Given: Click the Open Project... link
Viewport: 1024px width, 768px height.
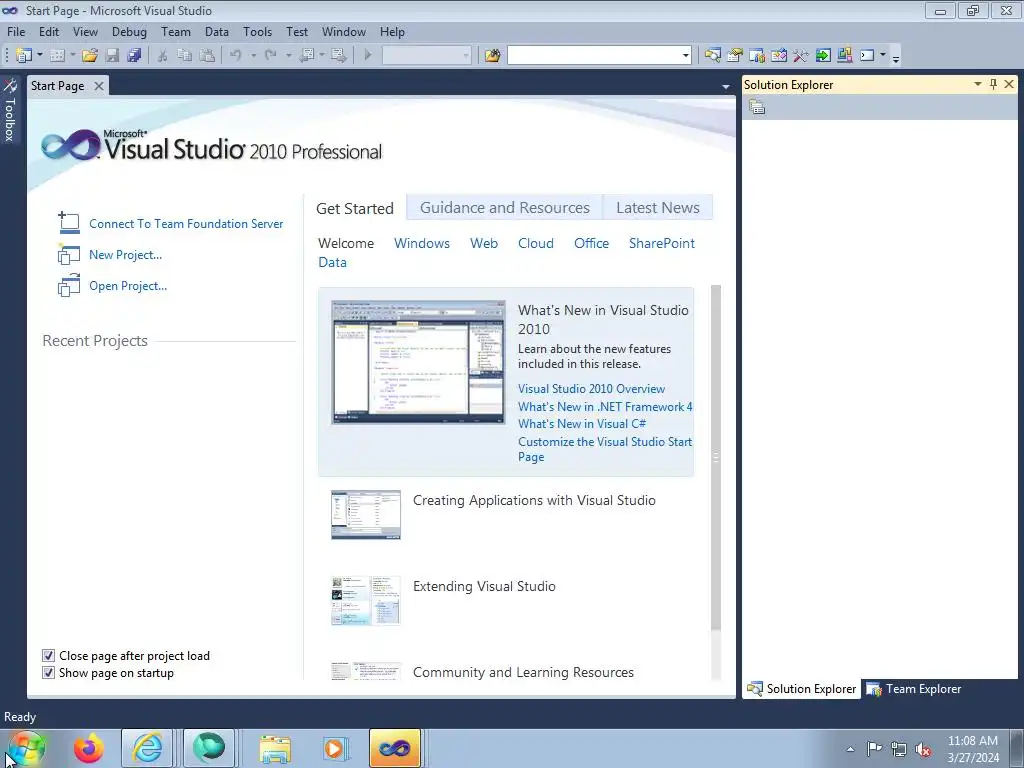Looking at the screenshot, I should 128,286.
